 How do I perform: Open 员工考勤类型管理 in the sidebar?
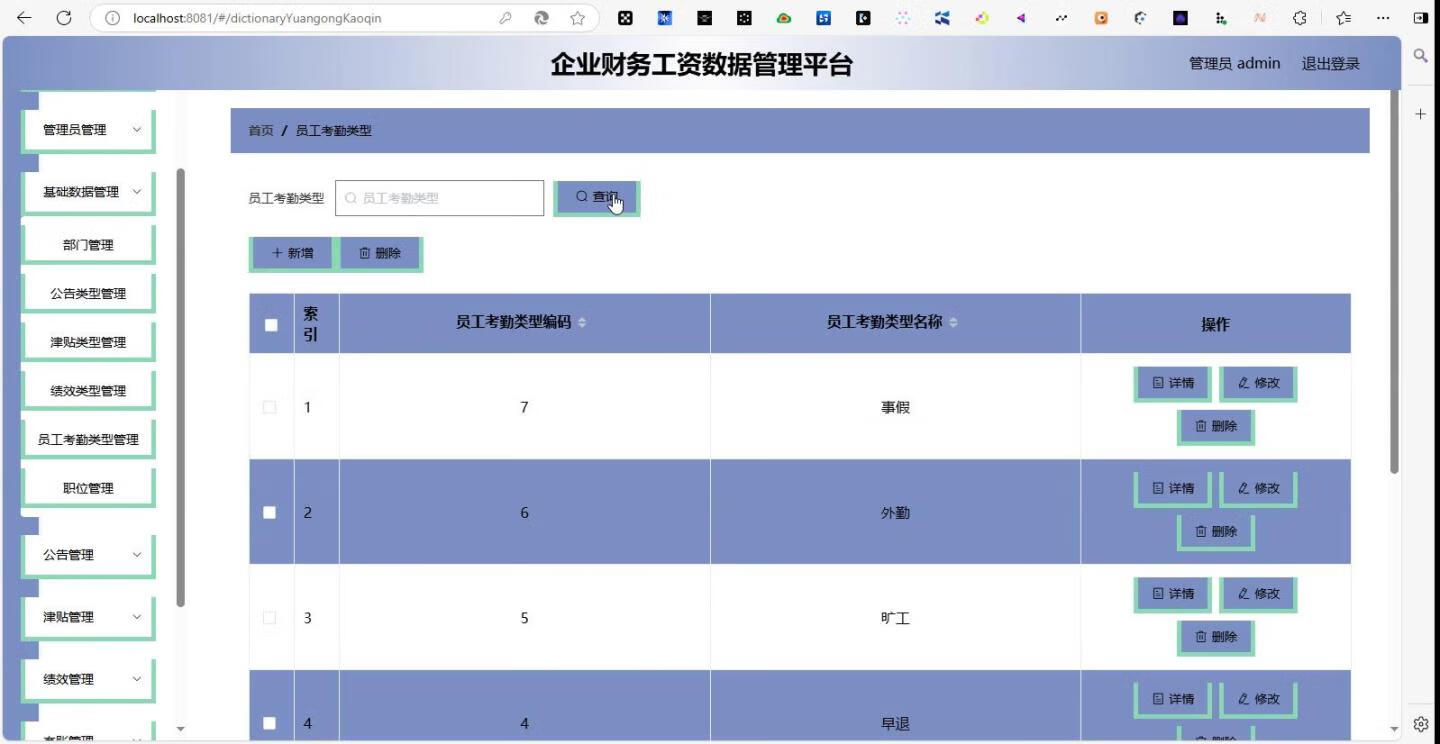(88, 440)
